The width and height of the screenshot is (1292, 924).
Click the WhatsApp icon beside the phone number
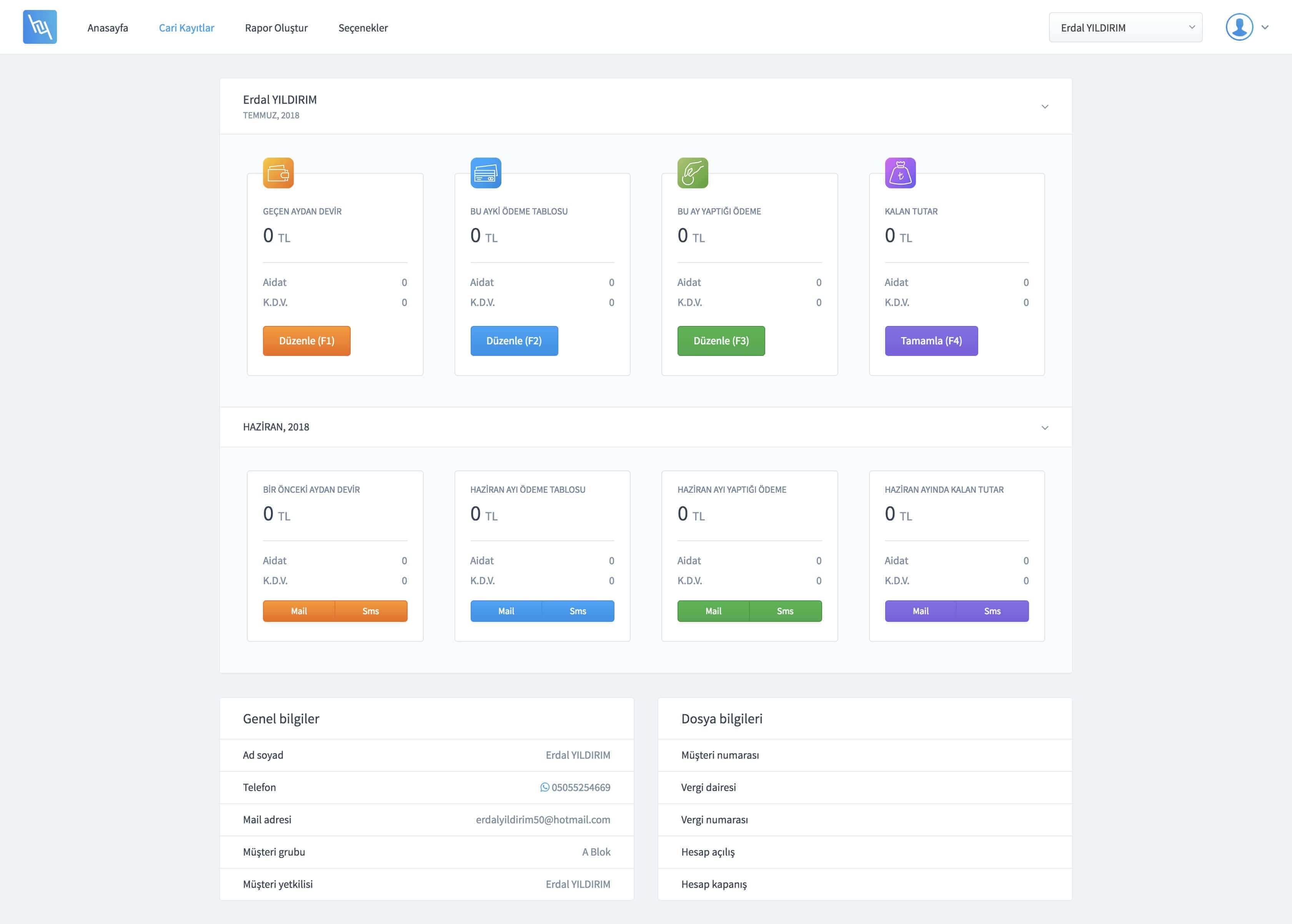[545, 787]
